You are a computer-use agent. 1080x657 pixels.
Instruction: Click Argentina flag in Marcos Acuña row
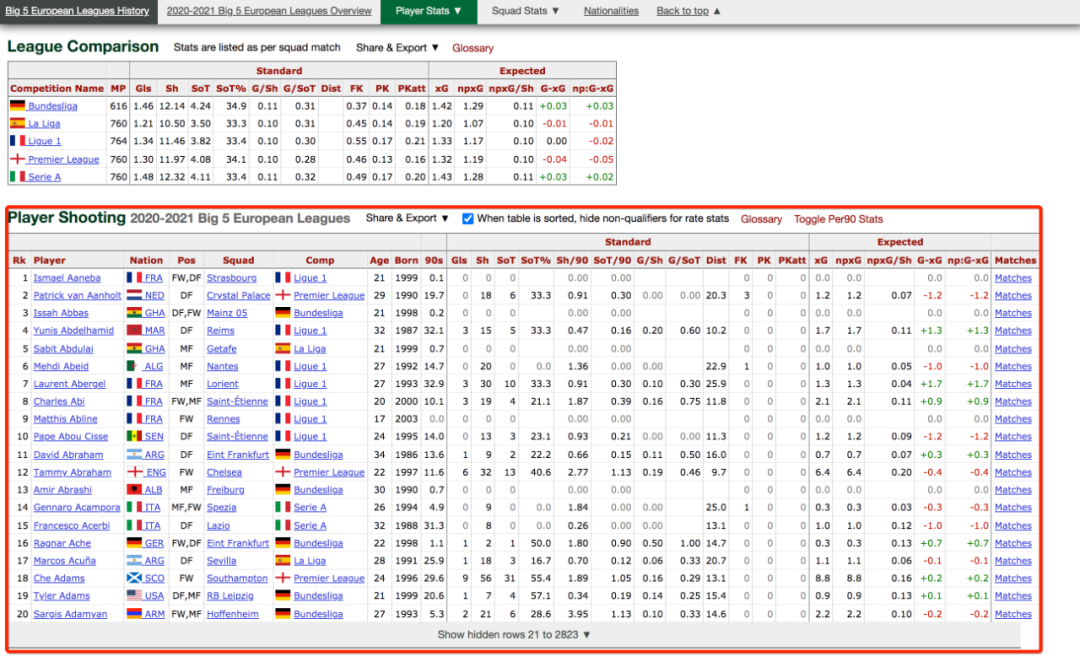point(134,561)
